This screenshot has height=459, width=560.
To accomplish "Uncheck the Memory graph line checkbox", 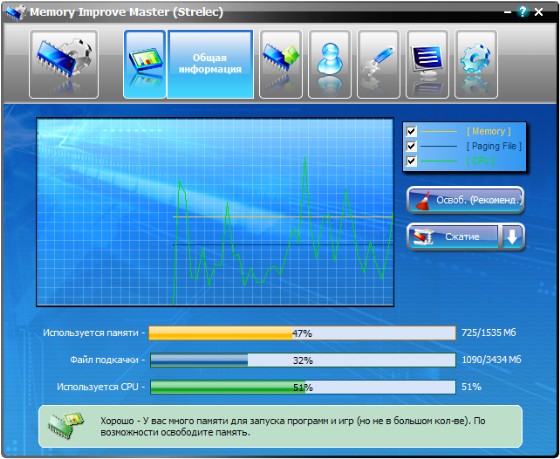I will 411,131.
